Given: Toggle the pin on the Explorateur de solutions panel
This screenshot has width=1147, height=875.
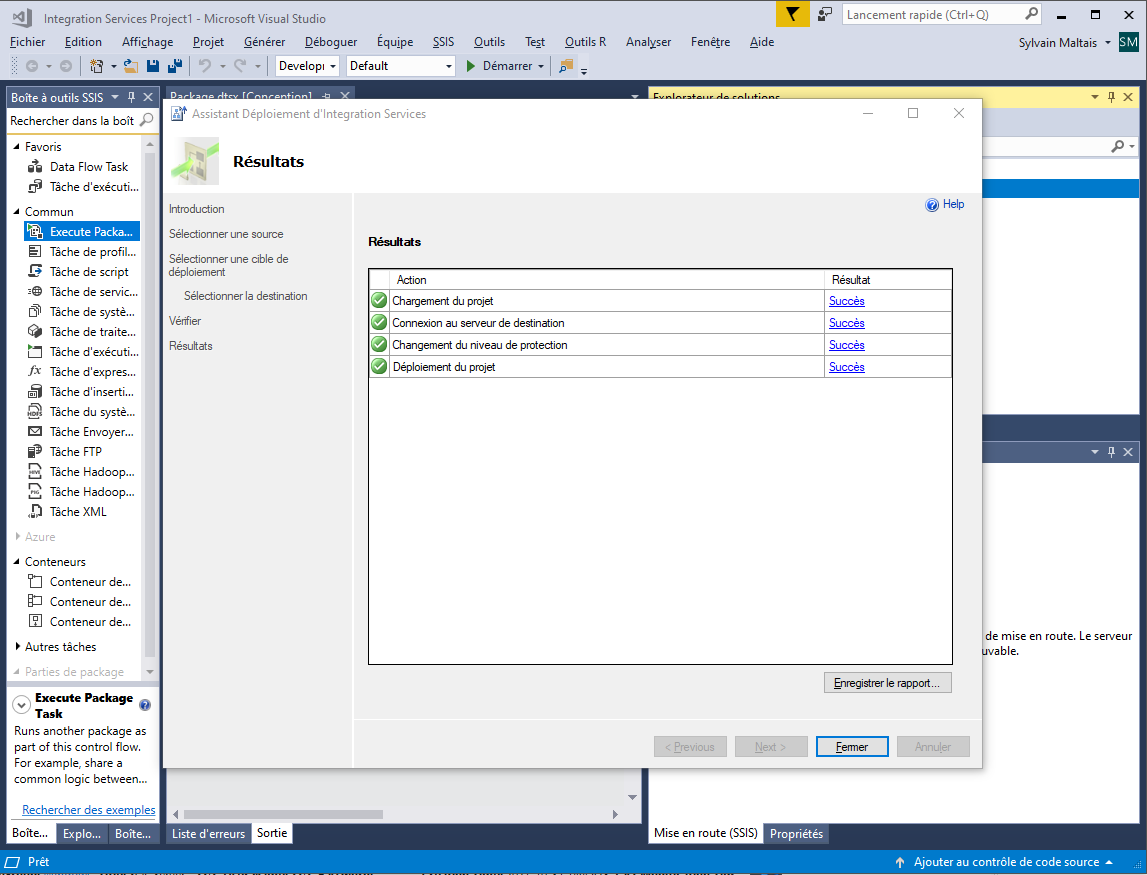Looking at the screenshot, I should pos(1110,97).
